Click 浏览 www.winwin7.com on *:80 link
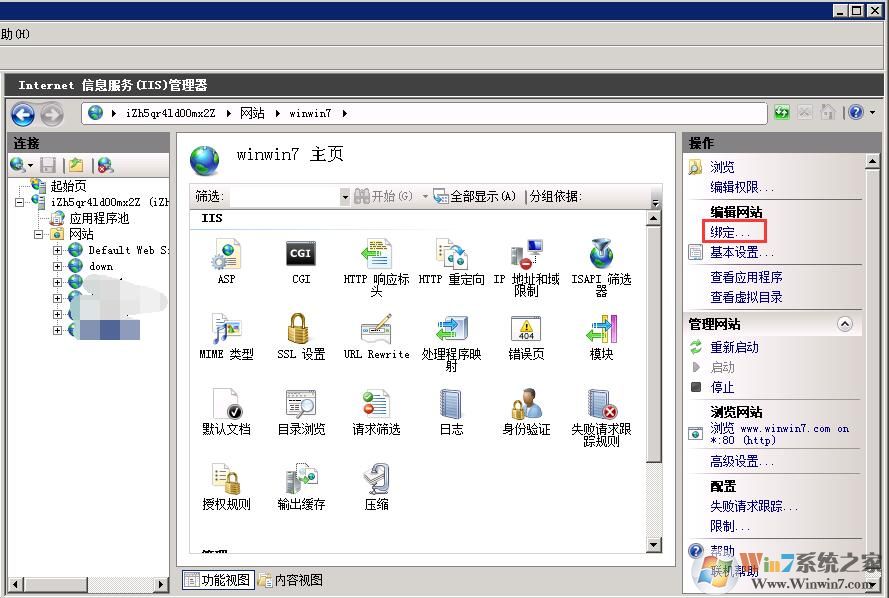Image resolution: width=889 pixels, height=598 pixels. (780, 434)
